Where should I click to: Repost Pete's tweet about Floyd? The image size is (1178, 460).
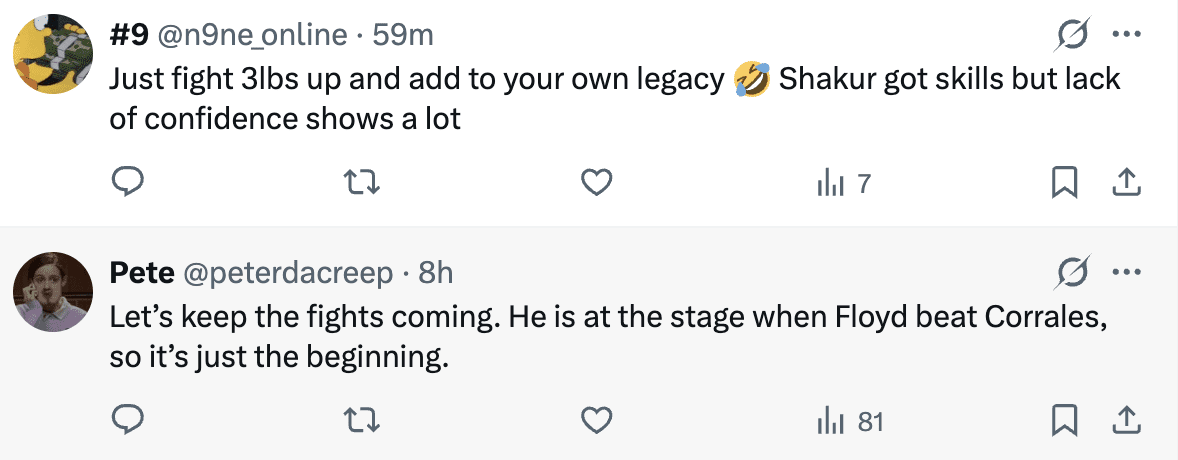click(x=362, y=422)
